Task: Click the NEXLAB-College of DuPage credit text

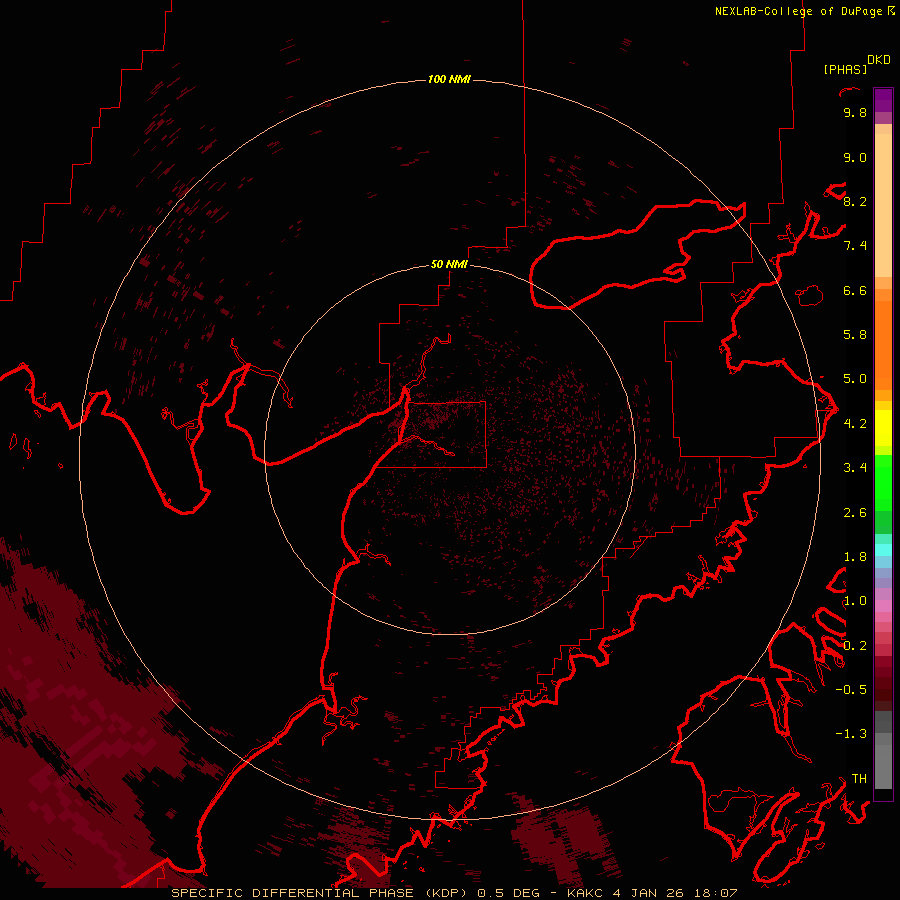Action: click(798, 11)
